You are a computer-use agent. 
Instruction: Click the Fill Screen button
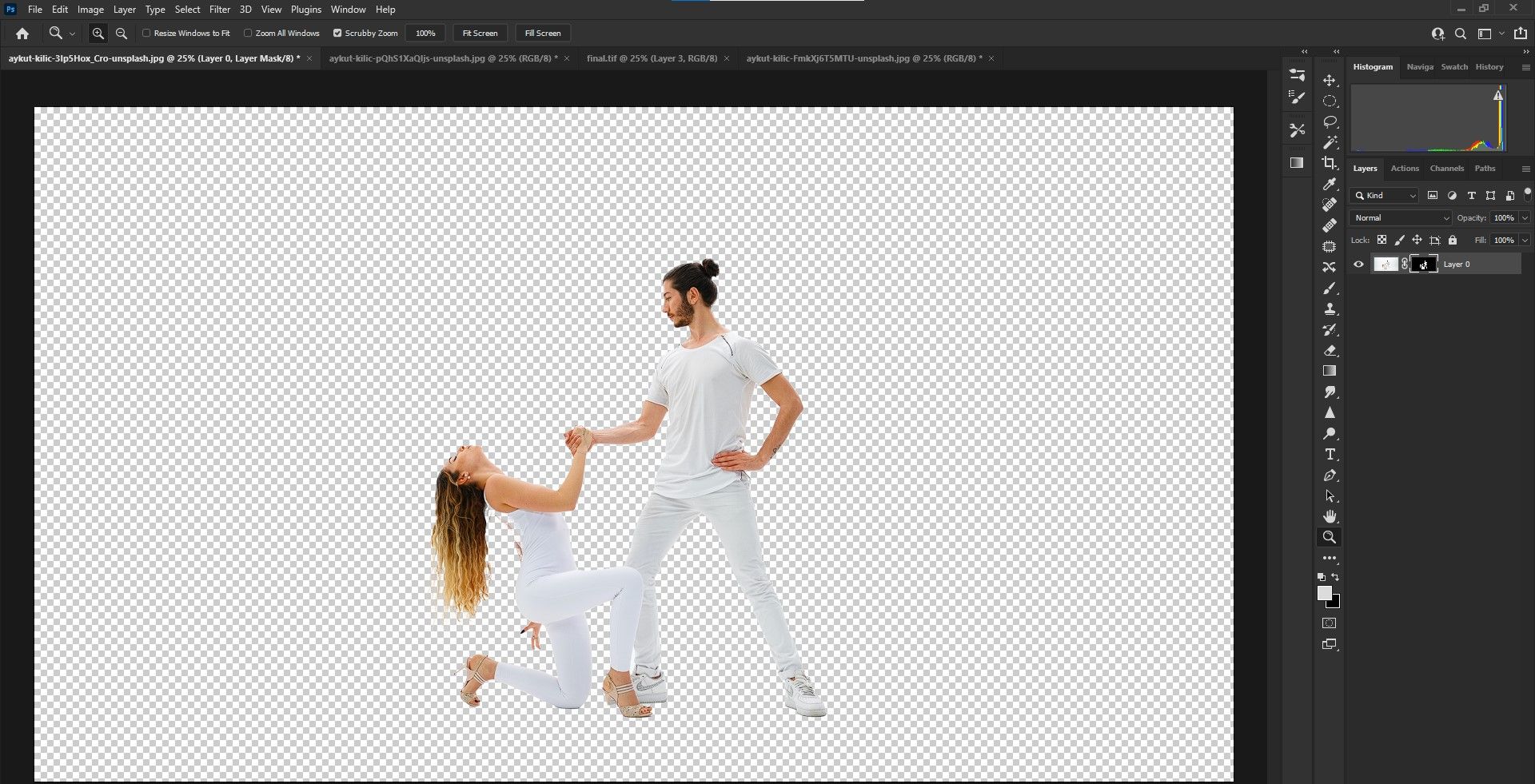542,34
